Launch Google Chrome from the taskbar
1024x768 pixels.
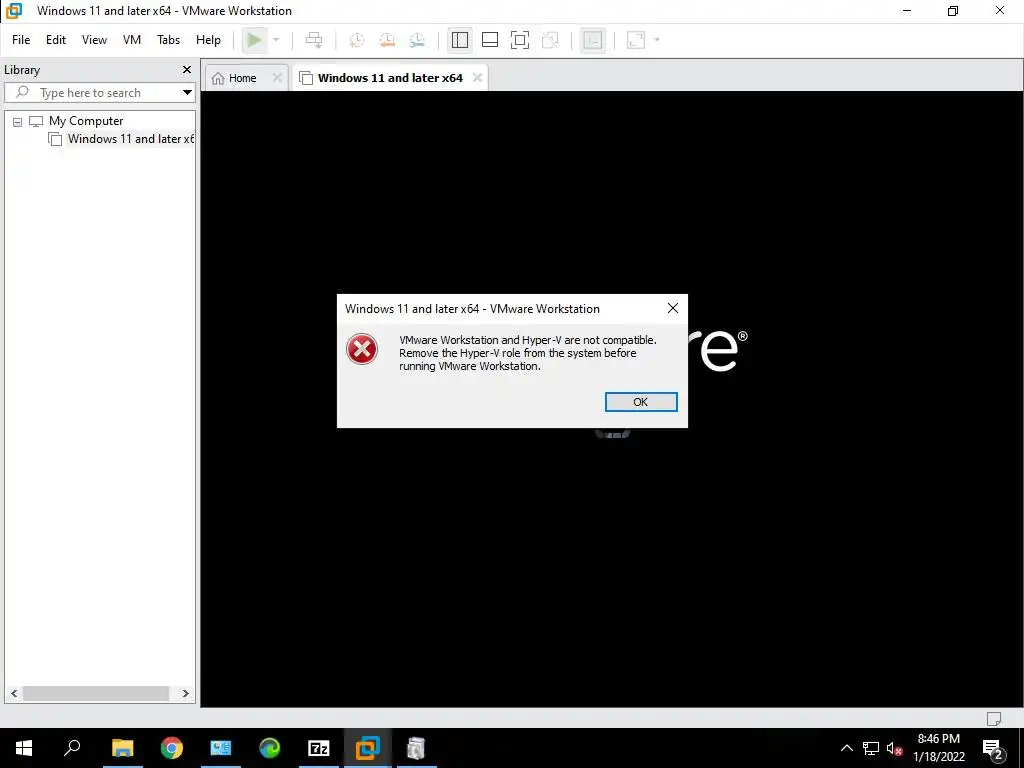point(172,748)
